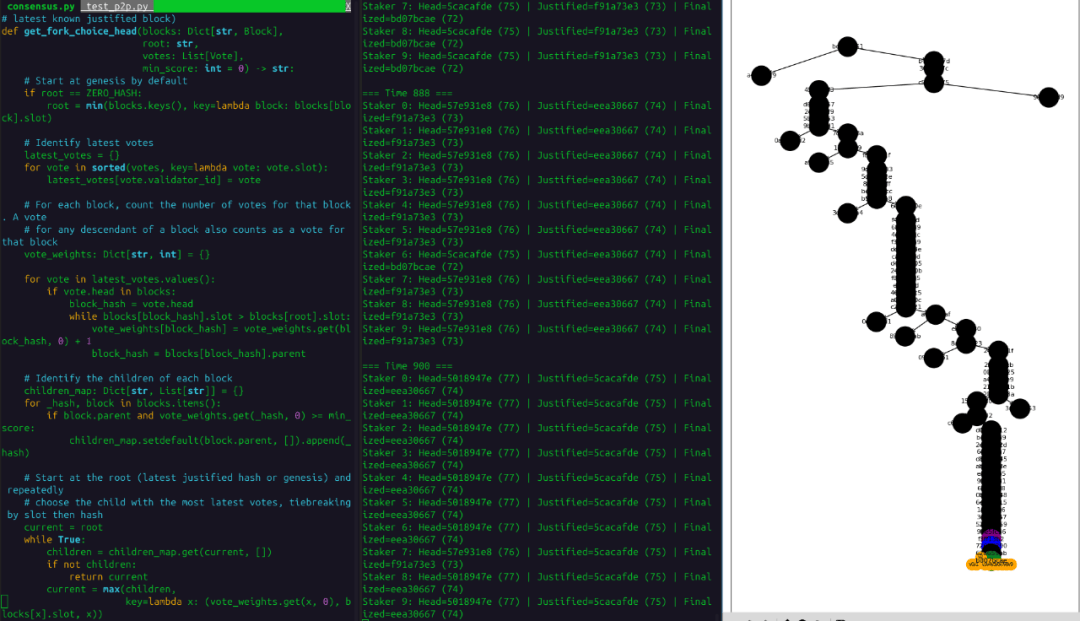The height and width of the screenshot is (621, 1080).
Task: Click the far-left black node in graph
Action: pos(761,75)
